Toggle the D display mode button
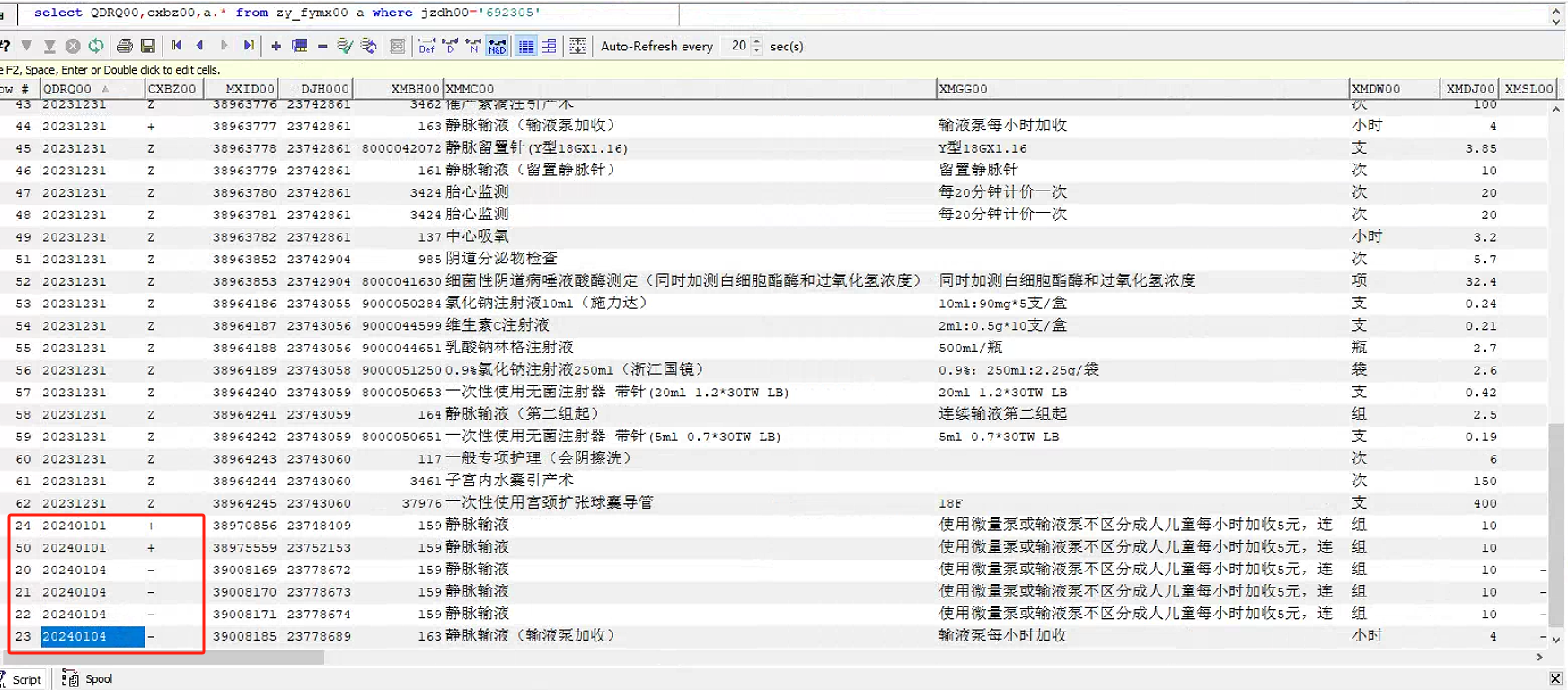Image resolution: width=1568 pixels, height=690 pixels. tap(450, 46)
